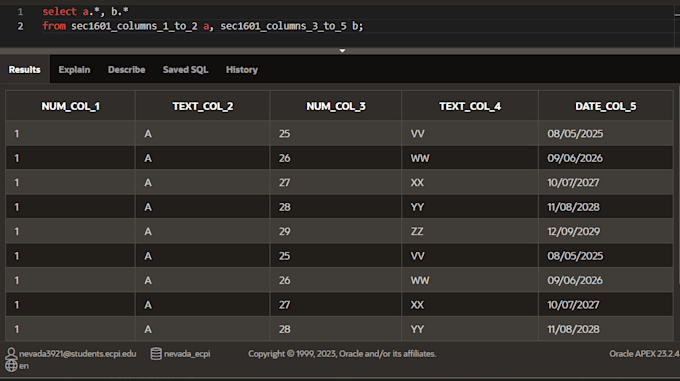Click the DATE_COL_5 column header
Viewport: 680px width, 381px height.
point(605,106)
